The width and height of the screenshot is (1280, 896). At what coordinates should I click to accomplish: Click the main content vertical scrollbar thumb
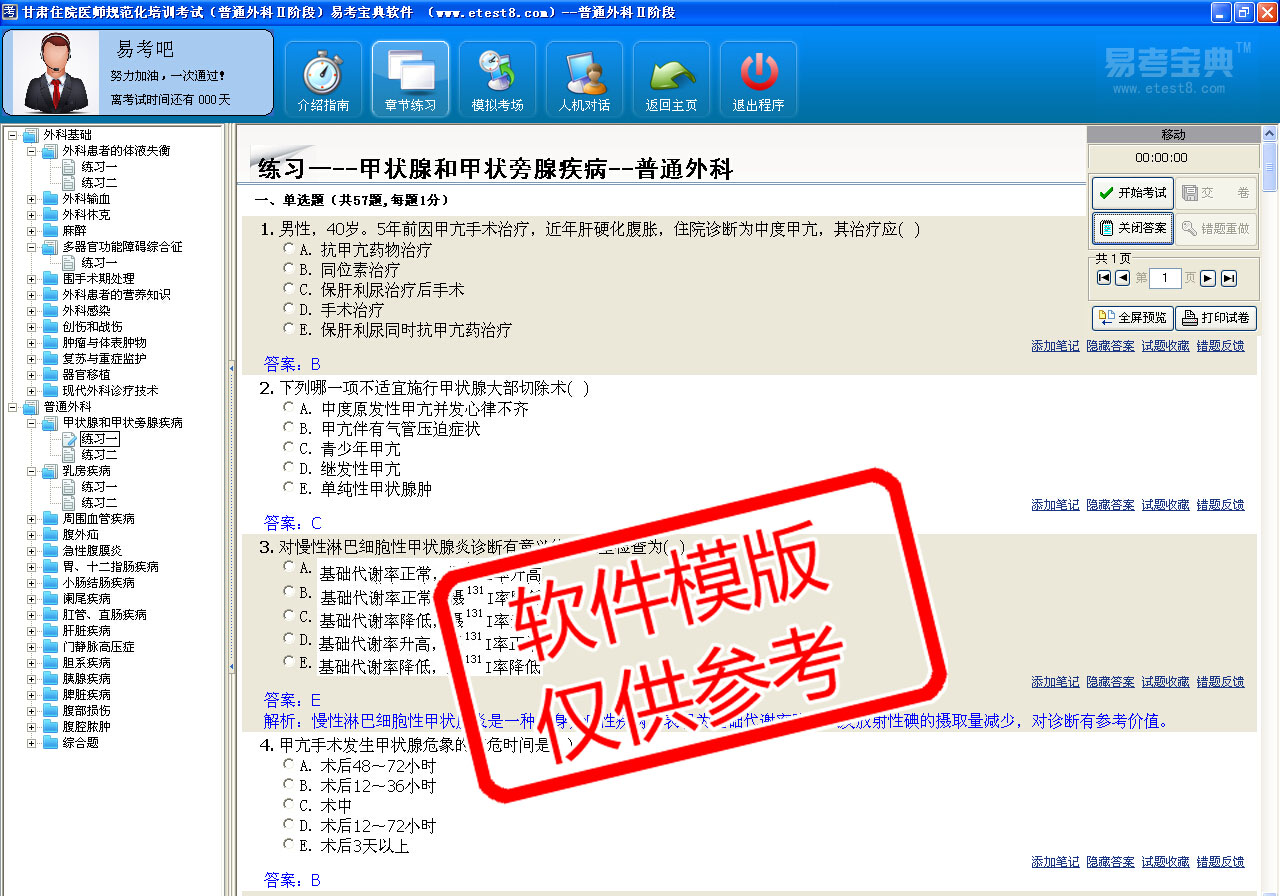[x=1269, y=165]
